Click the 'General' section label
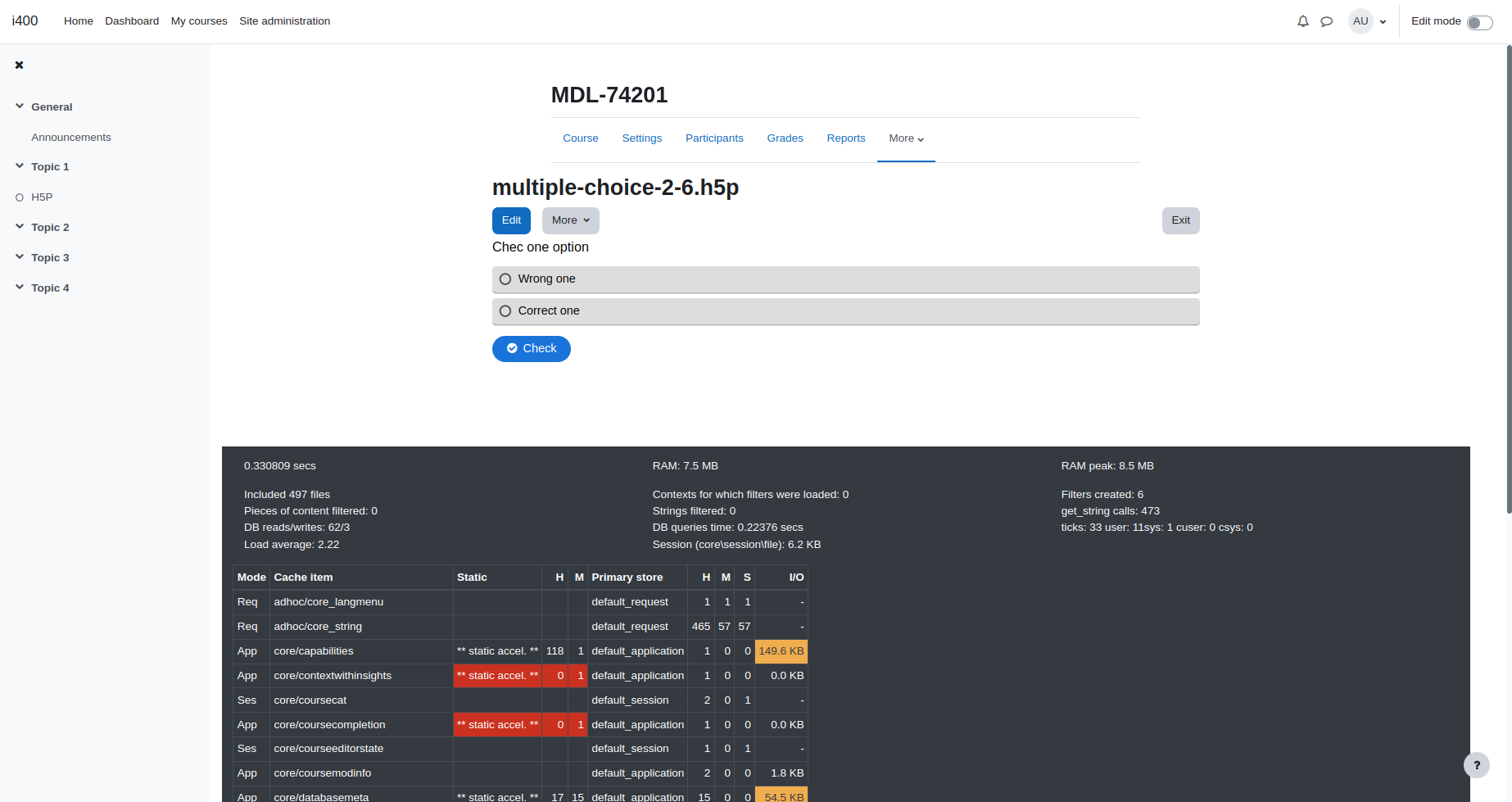 52,107
